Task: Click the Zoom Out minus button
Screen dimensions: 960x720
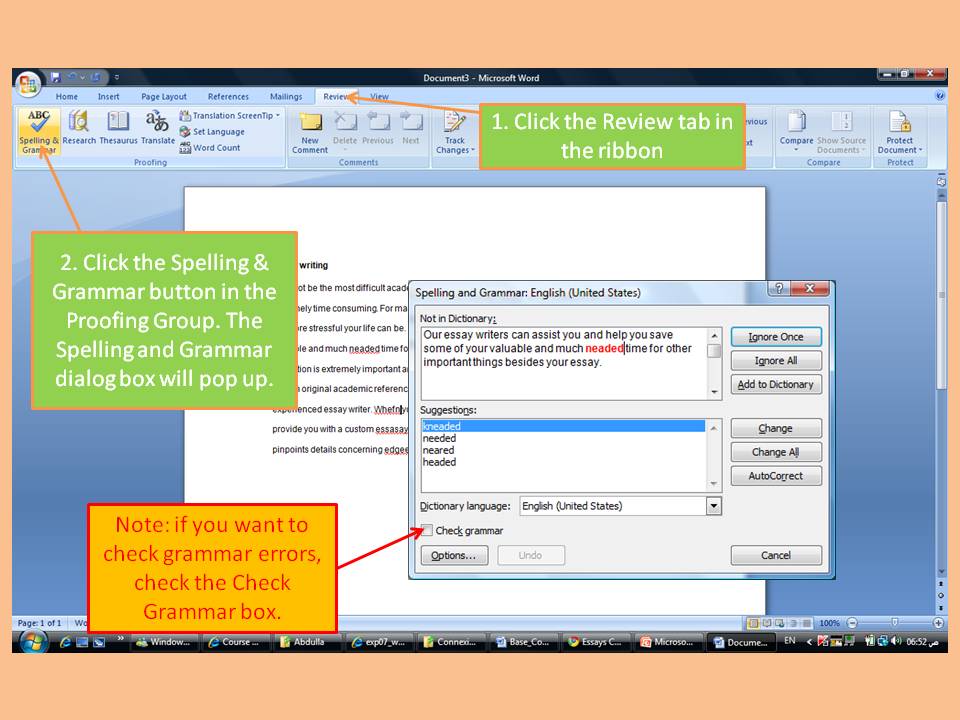Action: point(852,623)
